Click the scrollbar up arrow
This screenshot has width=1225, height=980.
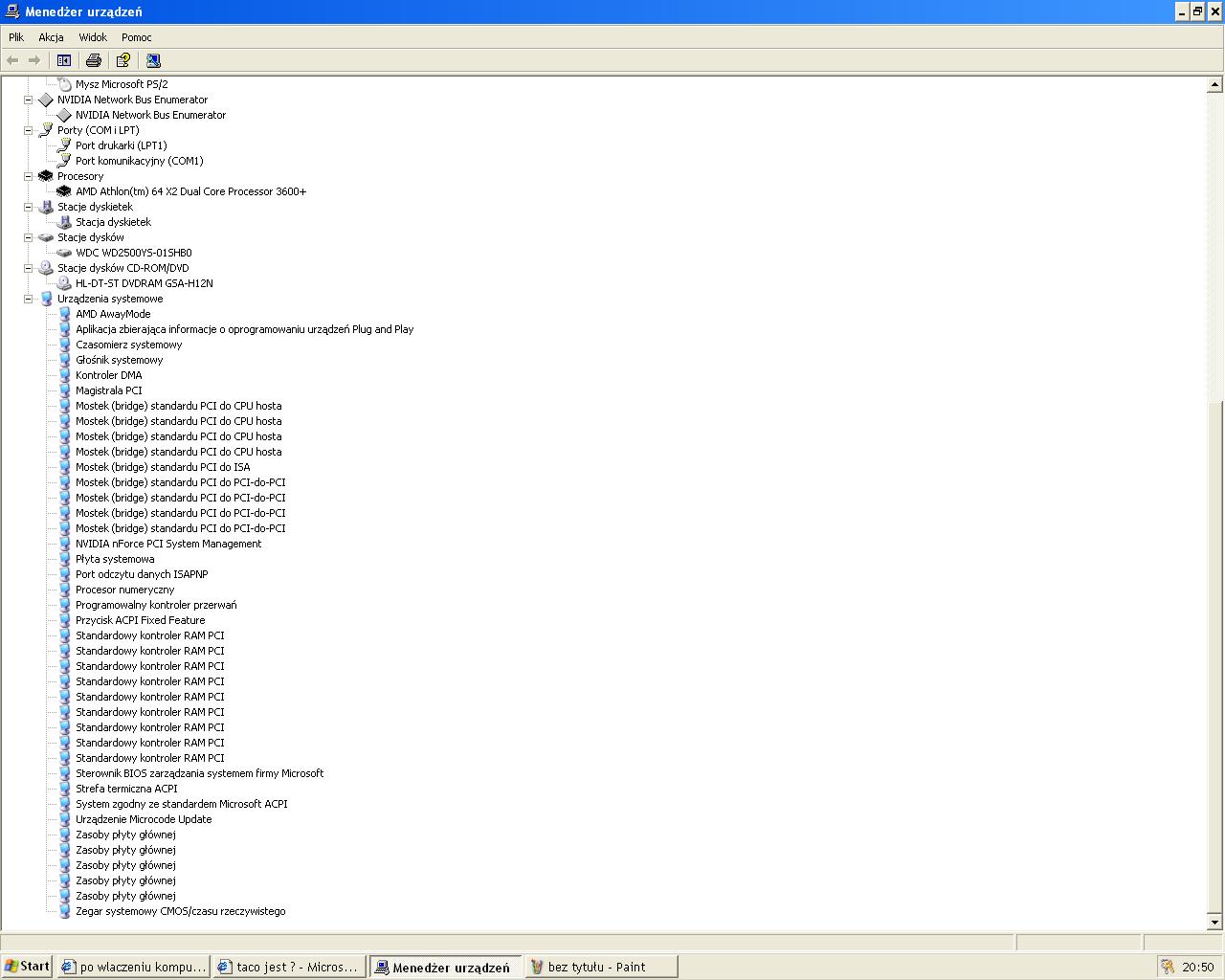click(1214, 84)
